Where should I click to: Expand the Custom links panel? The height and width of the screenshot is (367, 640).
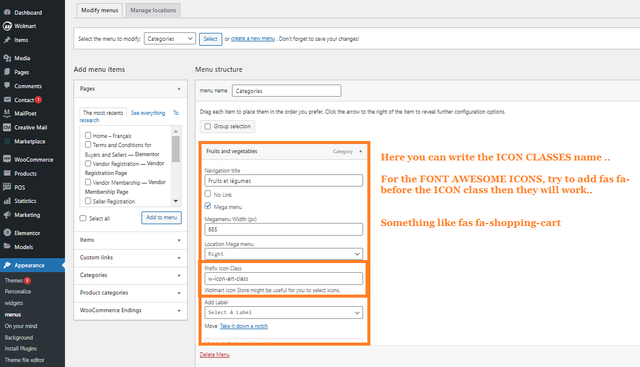[179, 258]
